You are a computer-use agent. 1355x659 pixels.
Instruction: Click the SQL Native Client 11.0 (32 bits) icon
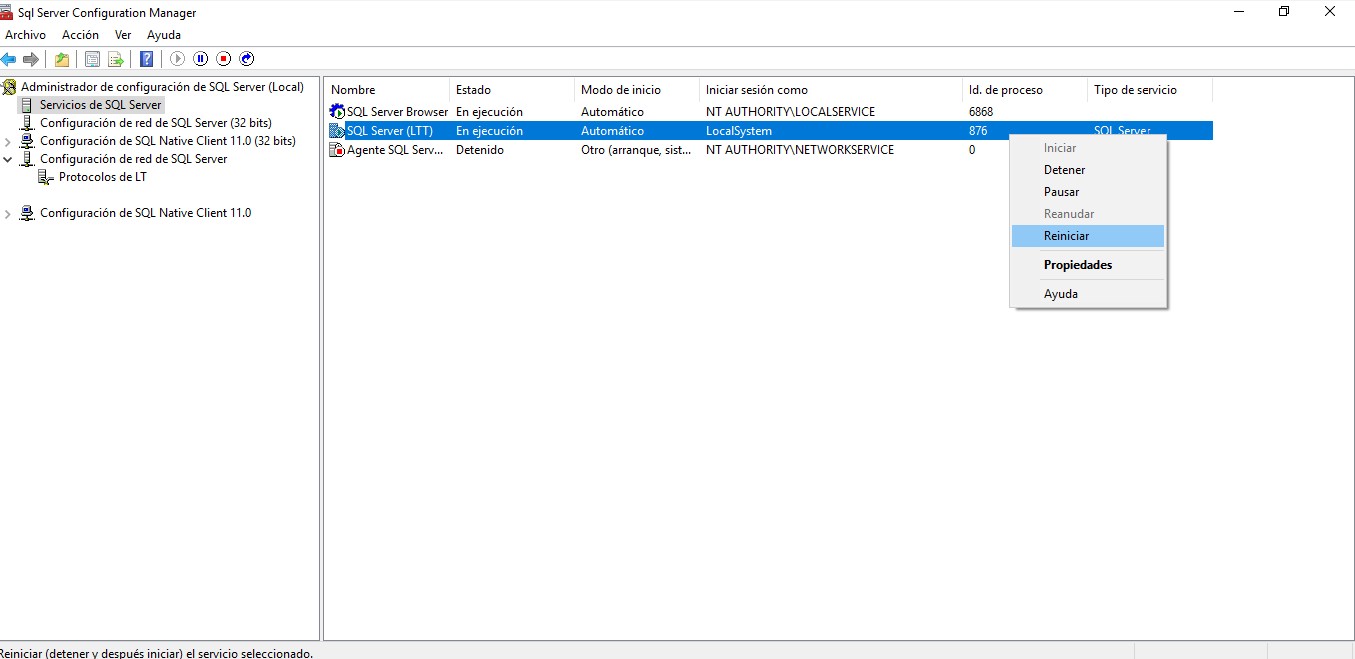27,141
